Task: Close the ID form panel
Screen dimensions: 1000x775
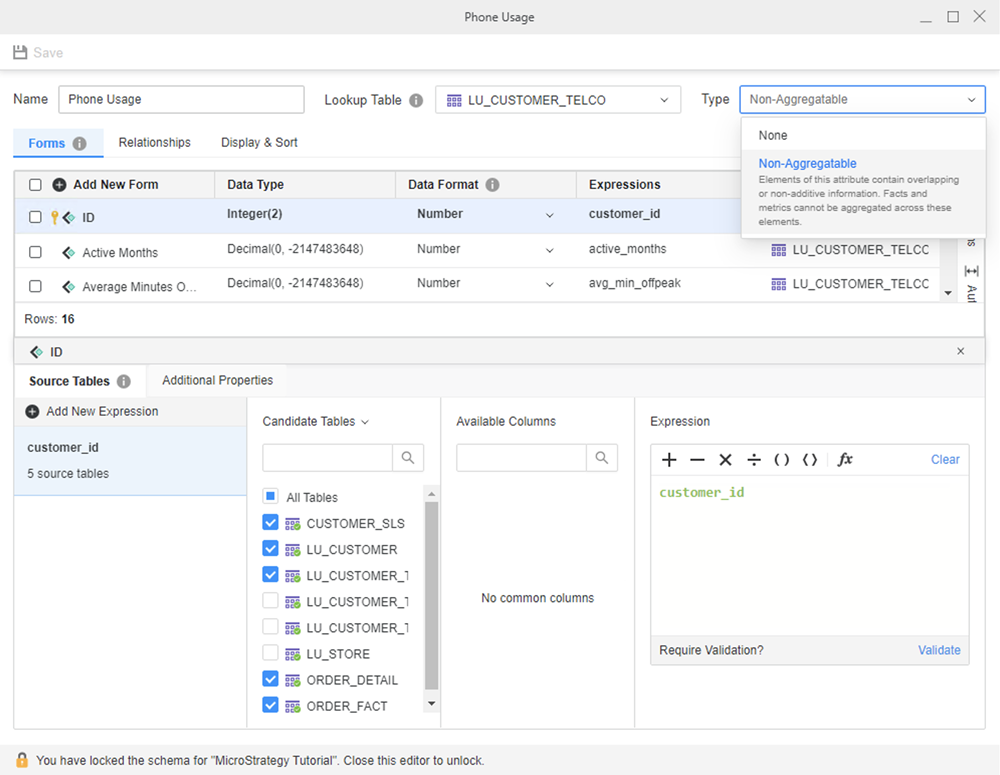Action: [x=961, y=351]
